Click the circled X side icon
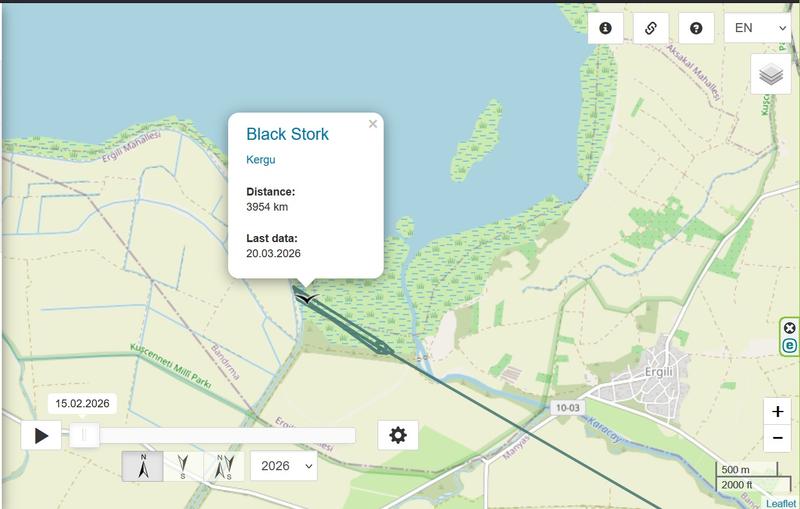800x509 pixels. pyautogui.click(x=789, y=328)
